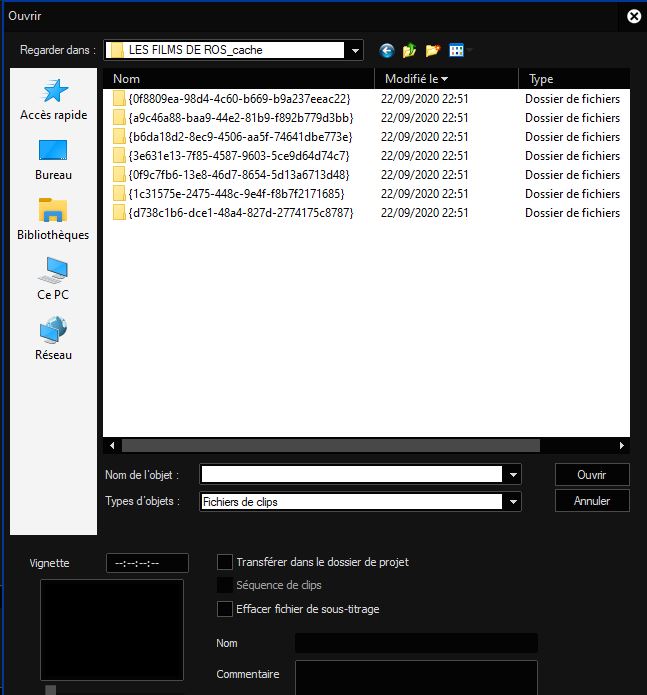Image resolution: width=647 pixels, height=695 pixels.
Task: Click the right horizontal scroll arrow
Action: 621,445
